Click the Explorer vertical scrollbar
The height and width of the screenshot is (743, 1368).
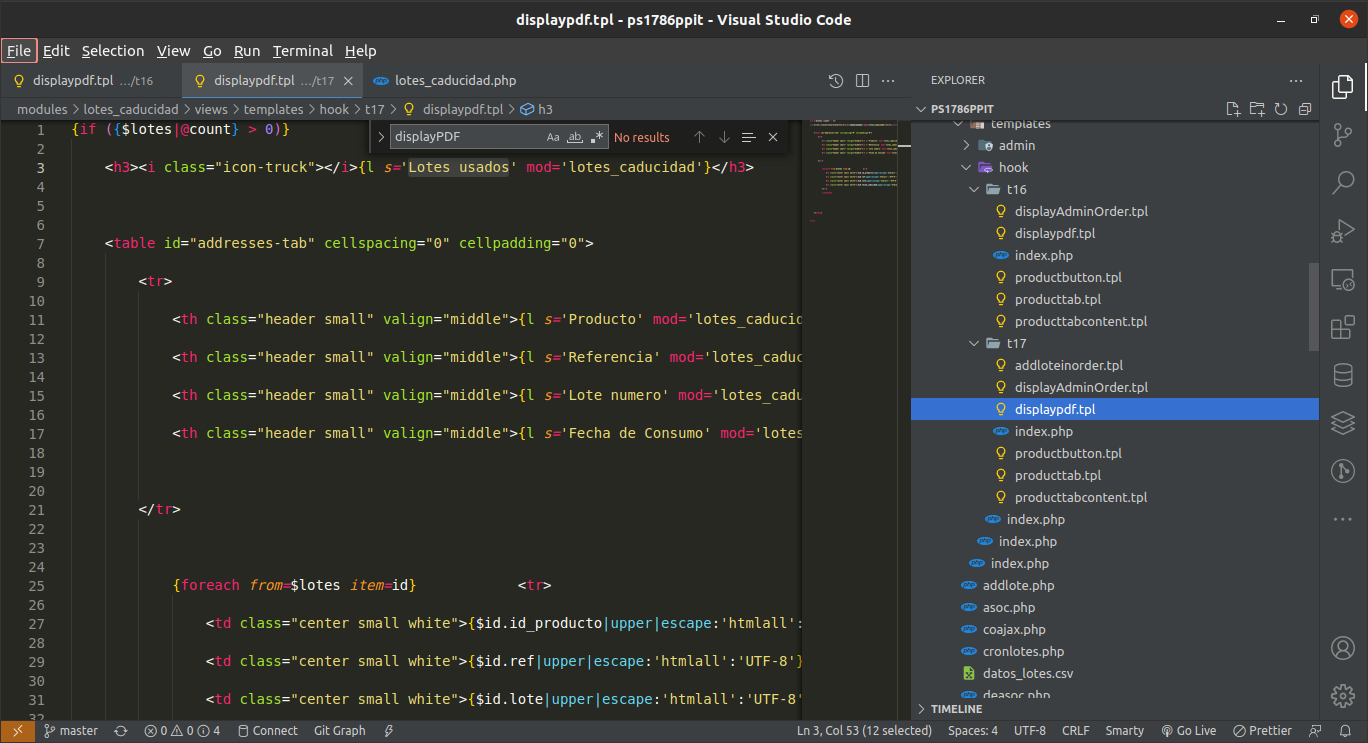[x=1314, y=306]
